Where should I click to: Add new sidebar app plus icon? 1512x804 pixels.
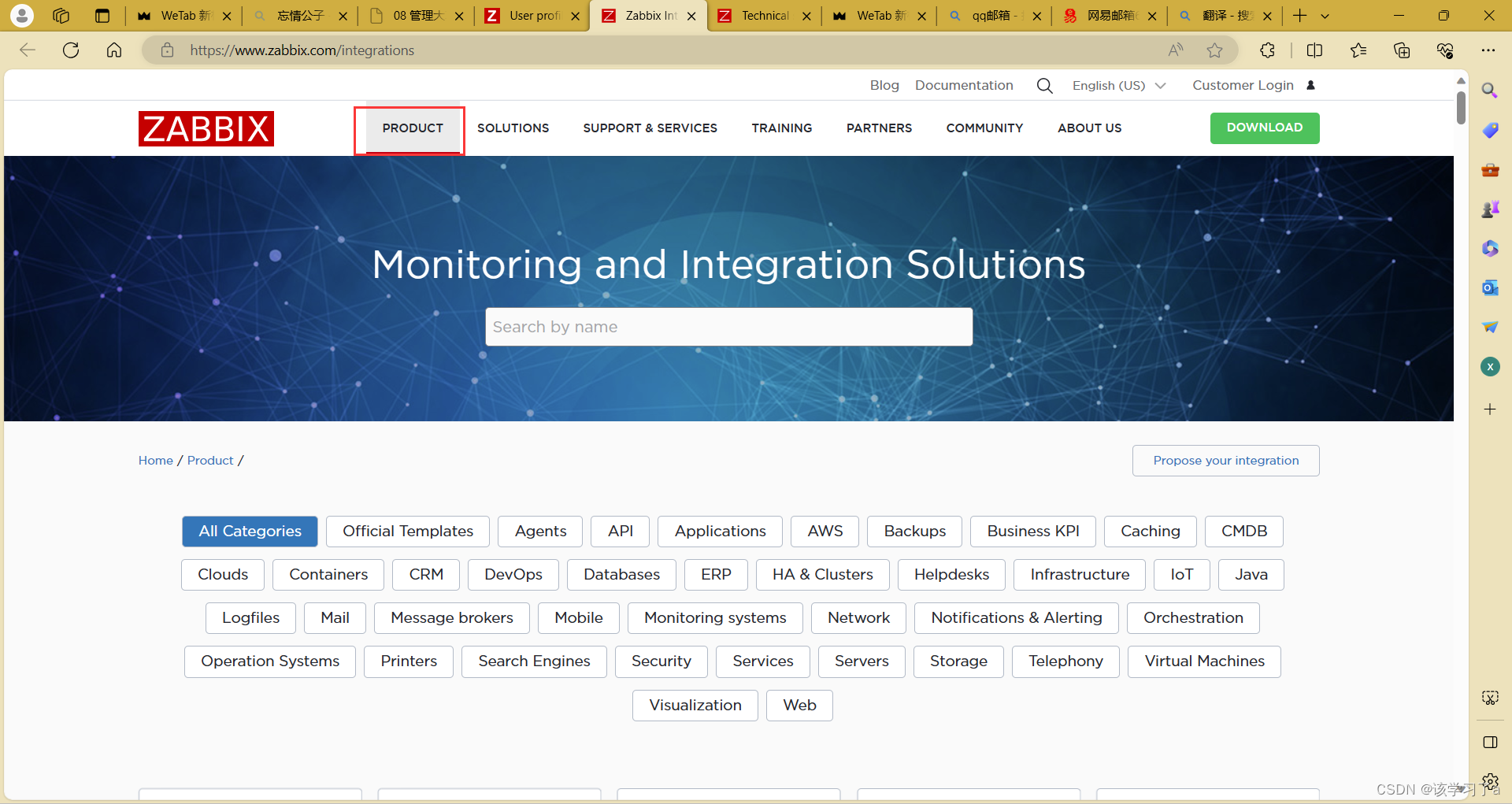[x=1490, y=409]
